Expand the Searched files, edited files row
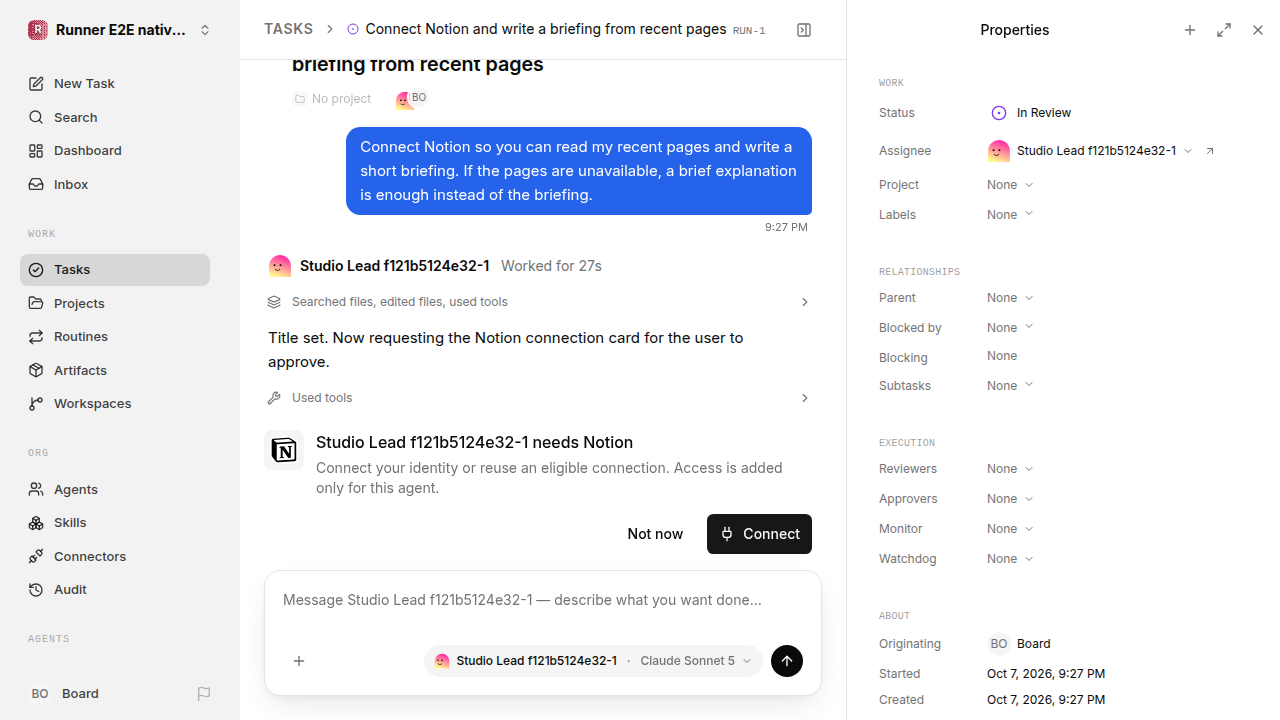 (x=539, y=302)
